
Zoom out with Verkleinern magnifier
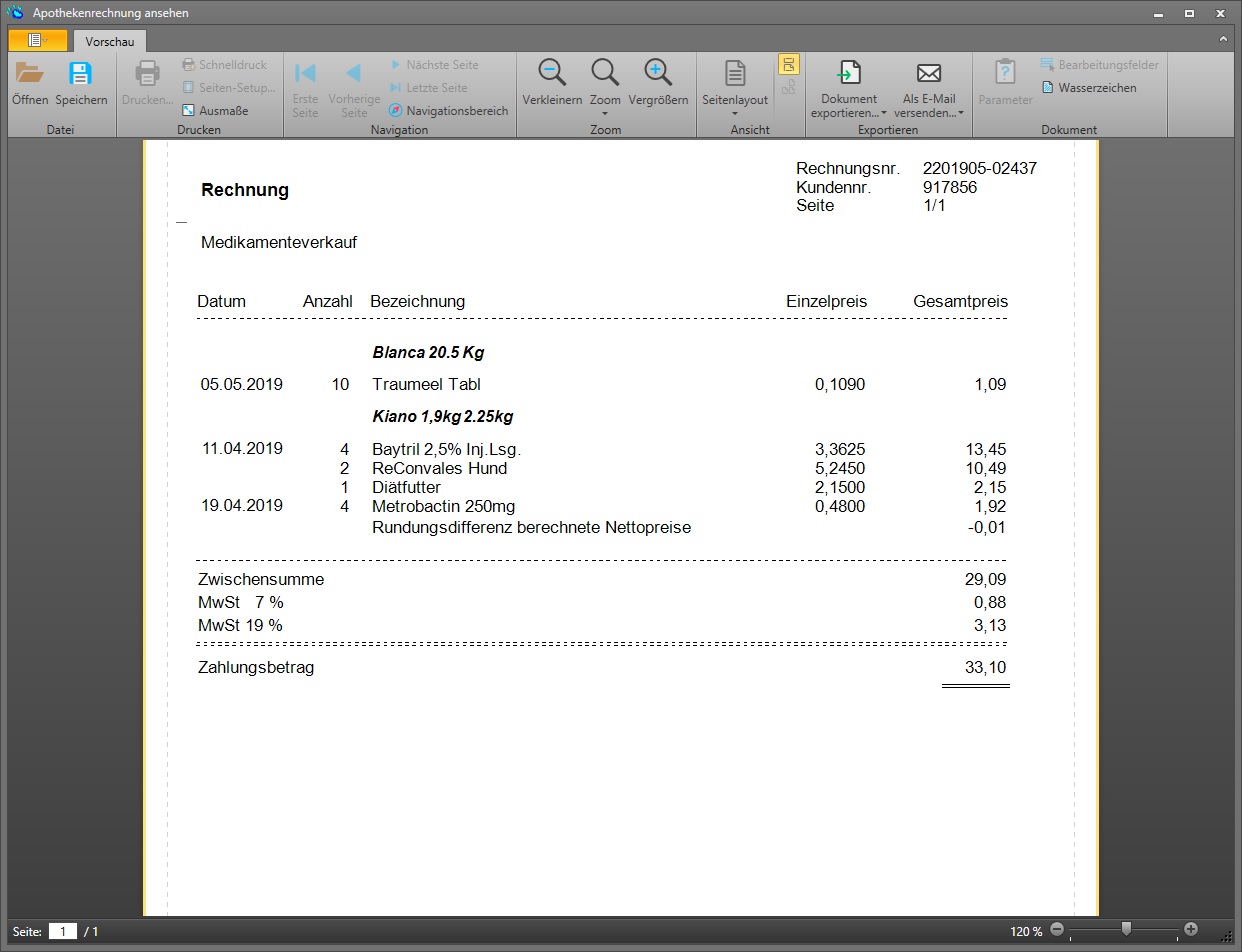552,83
